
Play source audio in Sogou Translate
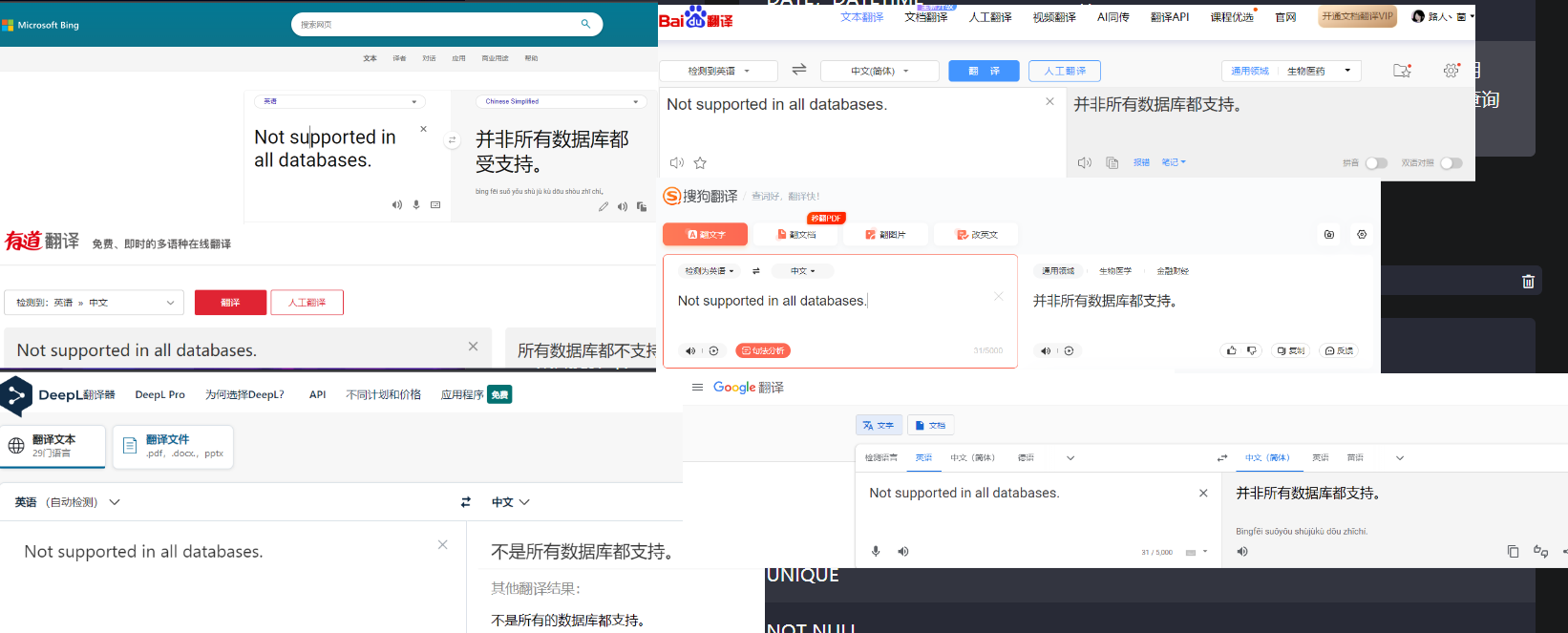point(690,351)
